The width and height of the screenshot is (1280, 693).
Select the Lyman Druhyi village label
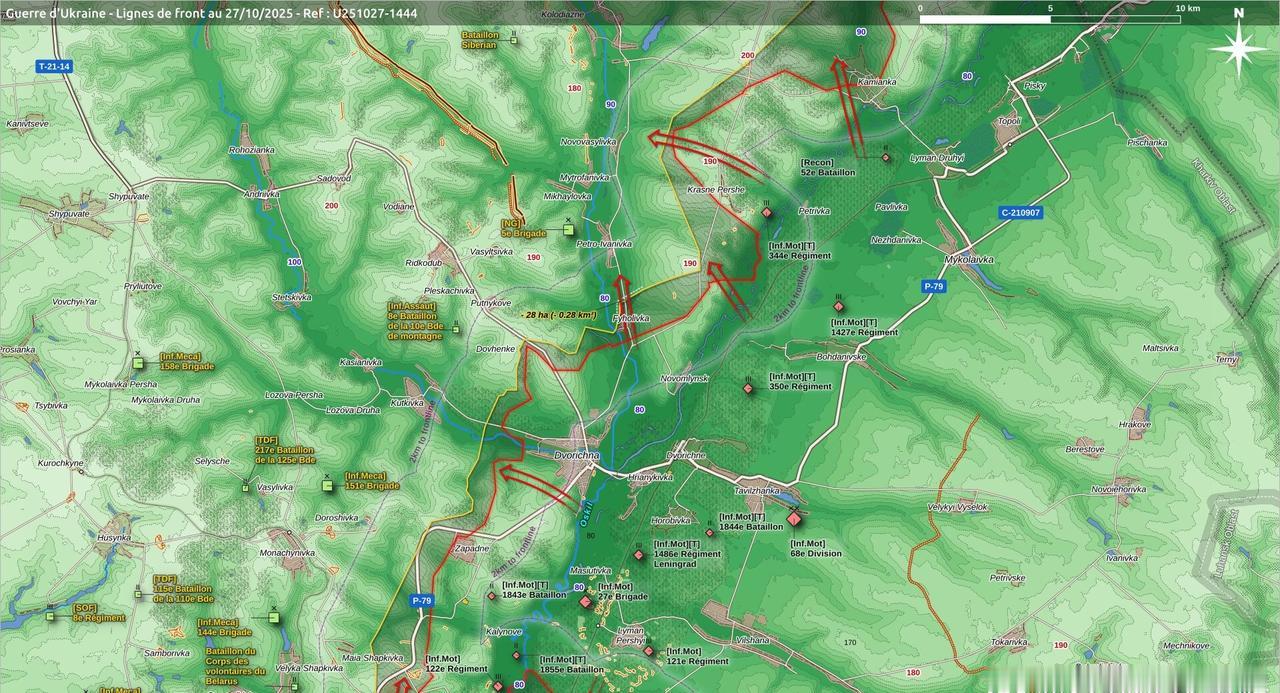click(x=937, y=157)
